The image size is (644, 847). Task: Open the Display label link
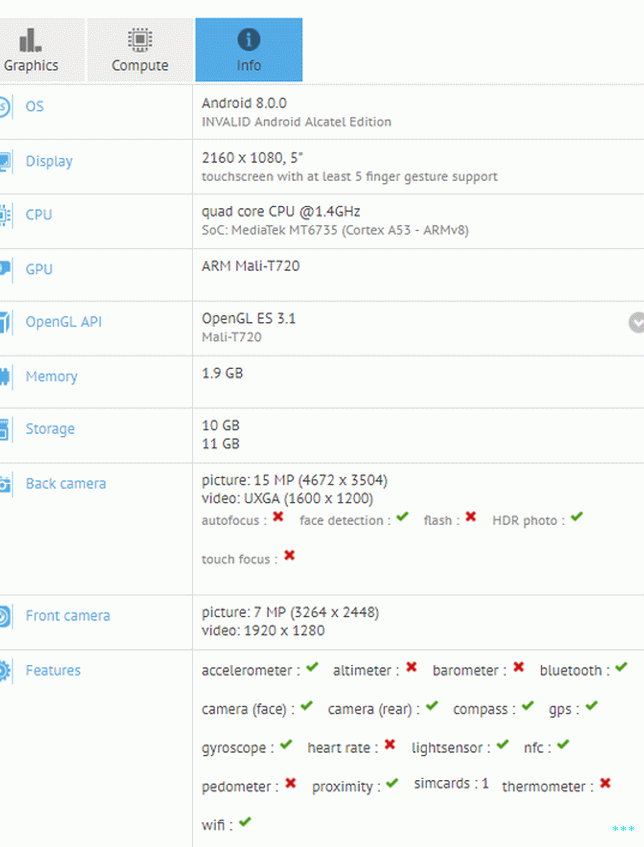pos(49,162)
